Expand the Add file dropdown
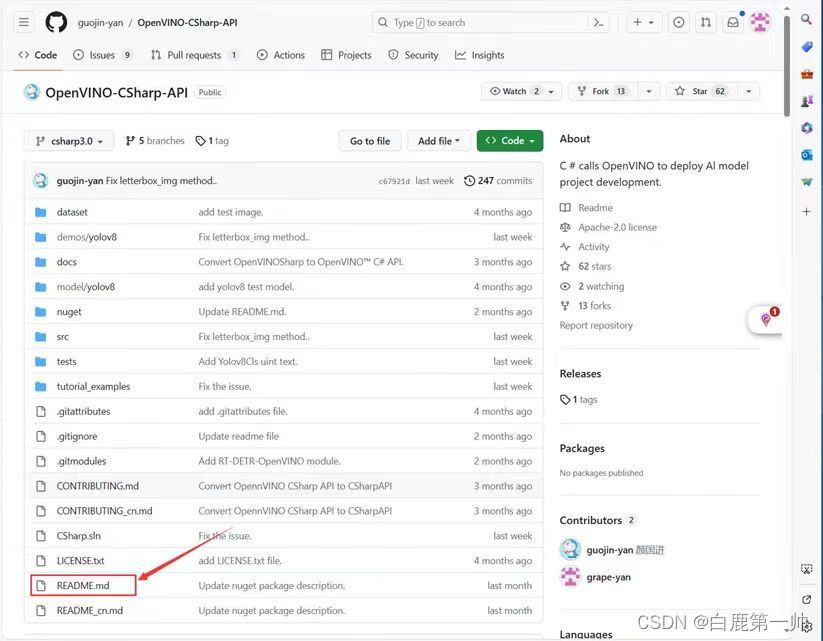The height and width of the screenshot is (641, 823). 438,141
